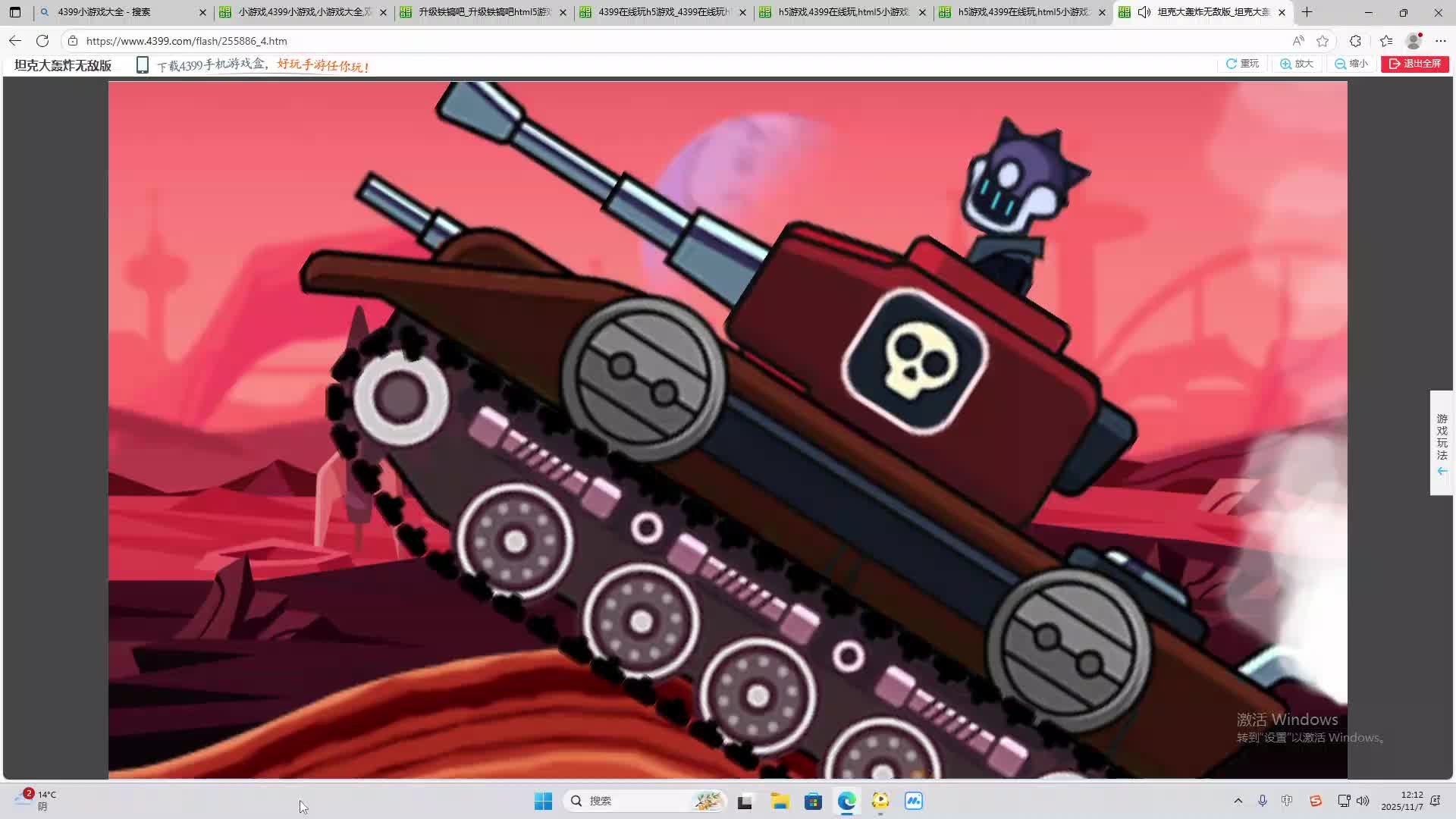Open browser extensions puzzle icon
This screenshot has height=819, width=1456.
pyautogui.click(x=1355, y=41)
